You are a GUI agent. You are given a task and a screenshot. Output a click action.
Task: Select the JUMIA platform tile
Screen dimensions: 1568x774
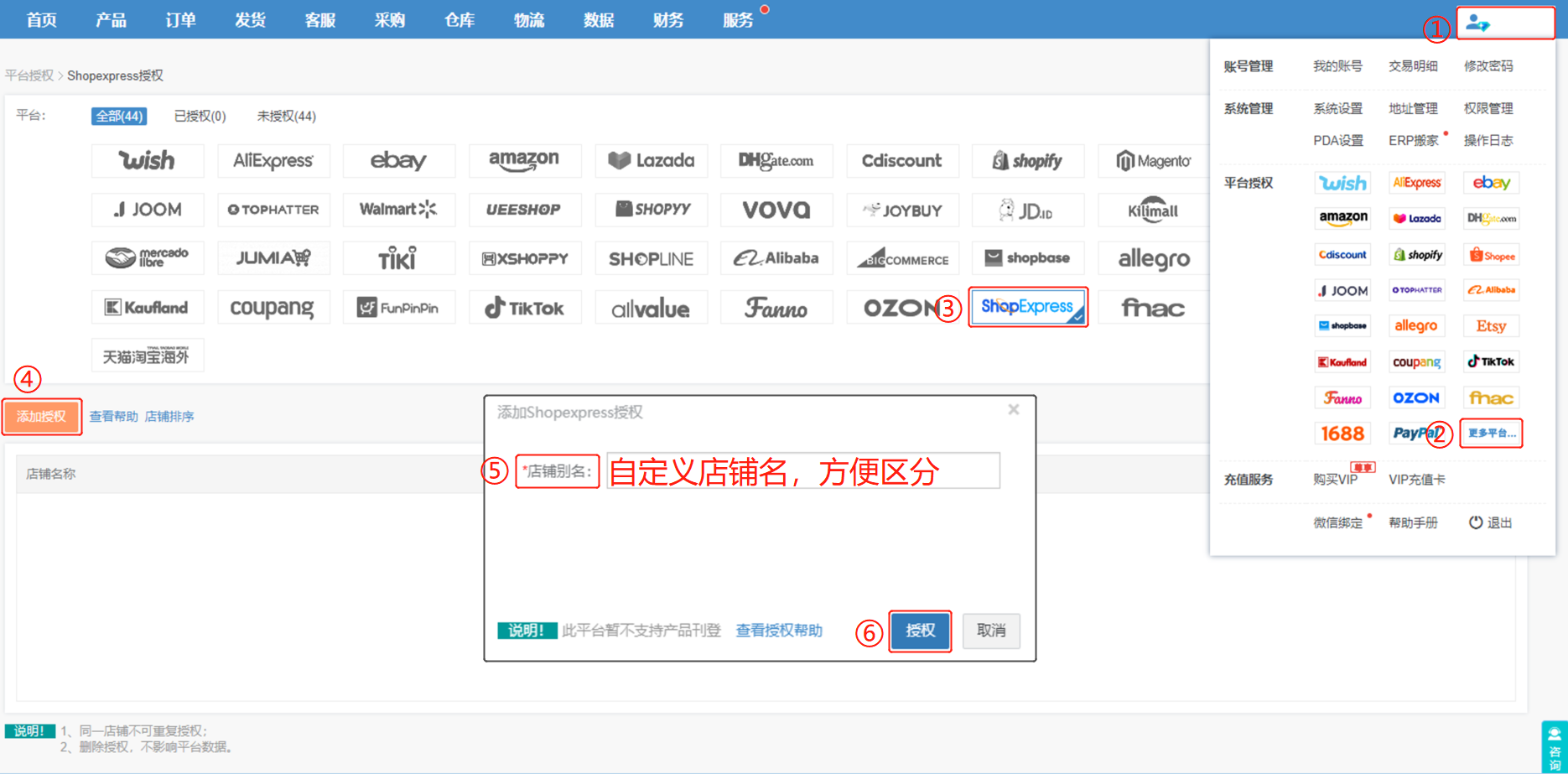pyautogui.click(x=273, y=258)
